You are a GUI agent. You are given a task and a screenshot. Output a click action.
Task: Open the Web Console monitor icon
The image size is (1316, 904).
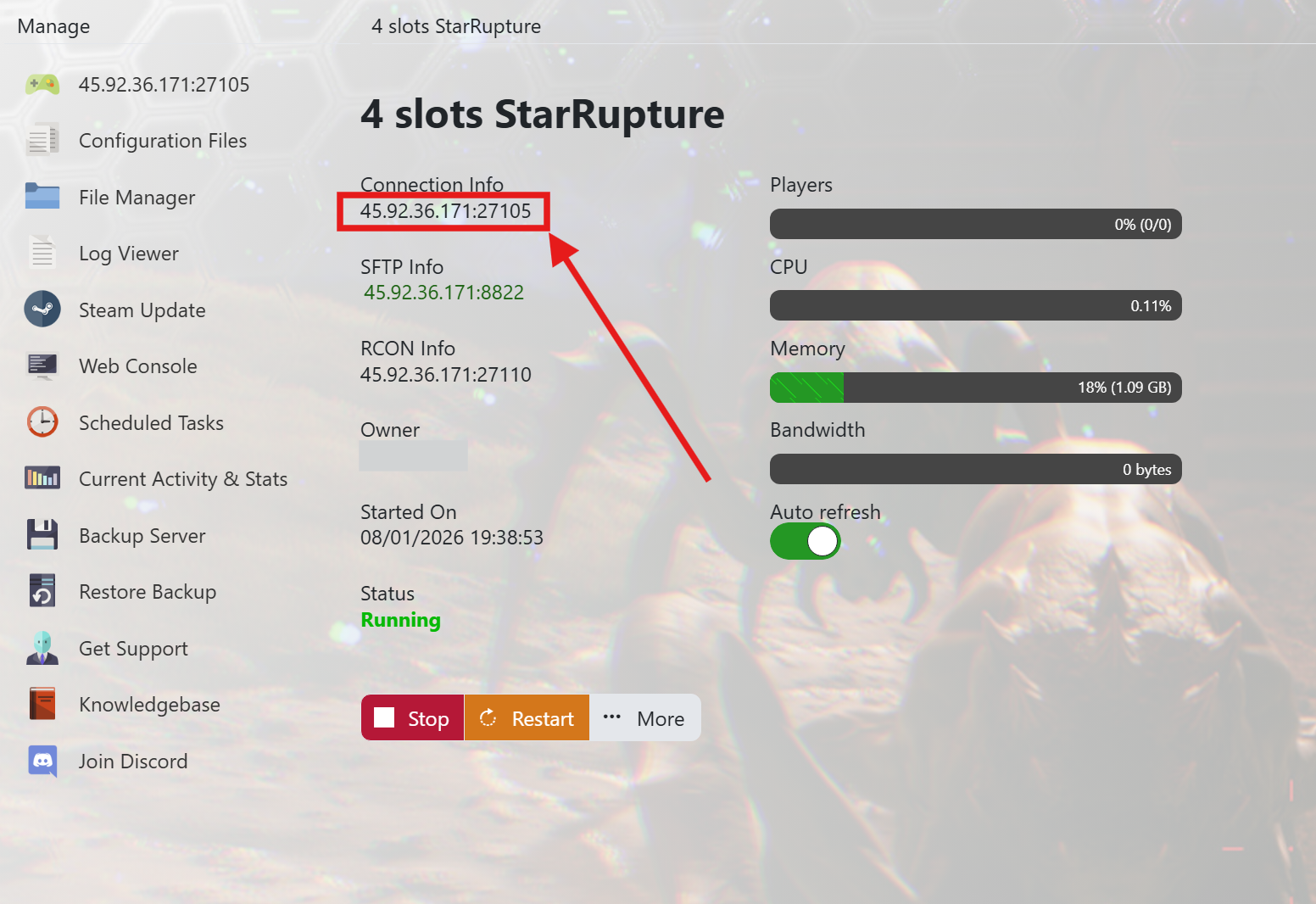coord(42,366)
